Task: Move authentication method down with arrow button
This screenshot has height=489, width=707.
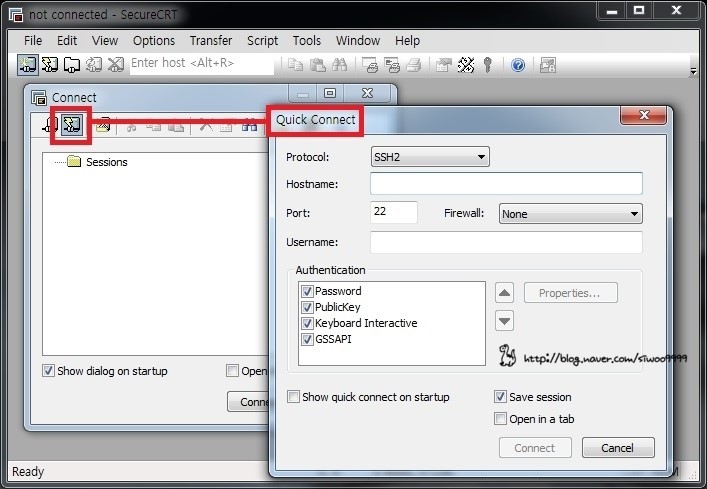Action: pyautogui.click(x=505, y=321)
